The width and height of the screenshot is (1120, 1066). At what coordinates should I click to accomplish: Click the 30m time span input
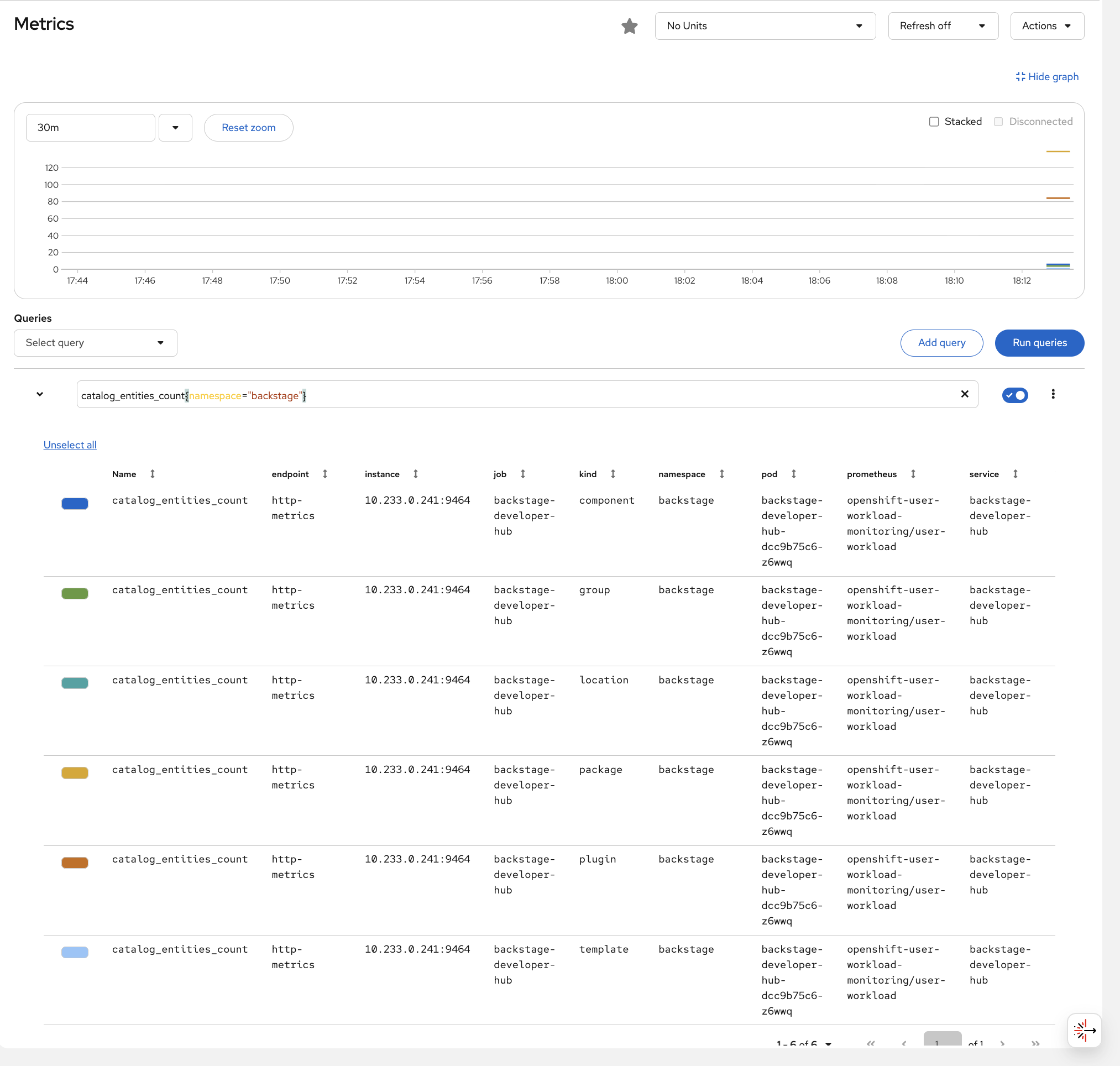pyautogui.click(x=90, y=128)
